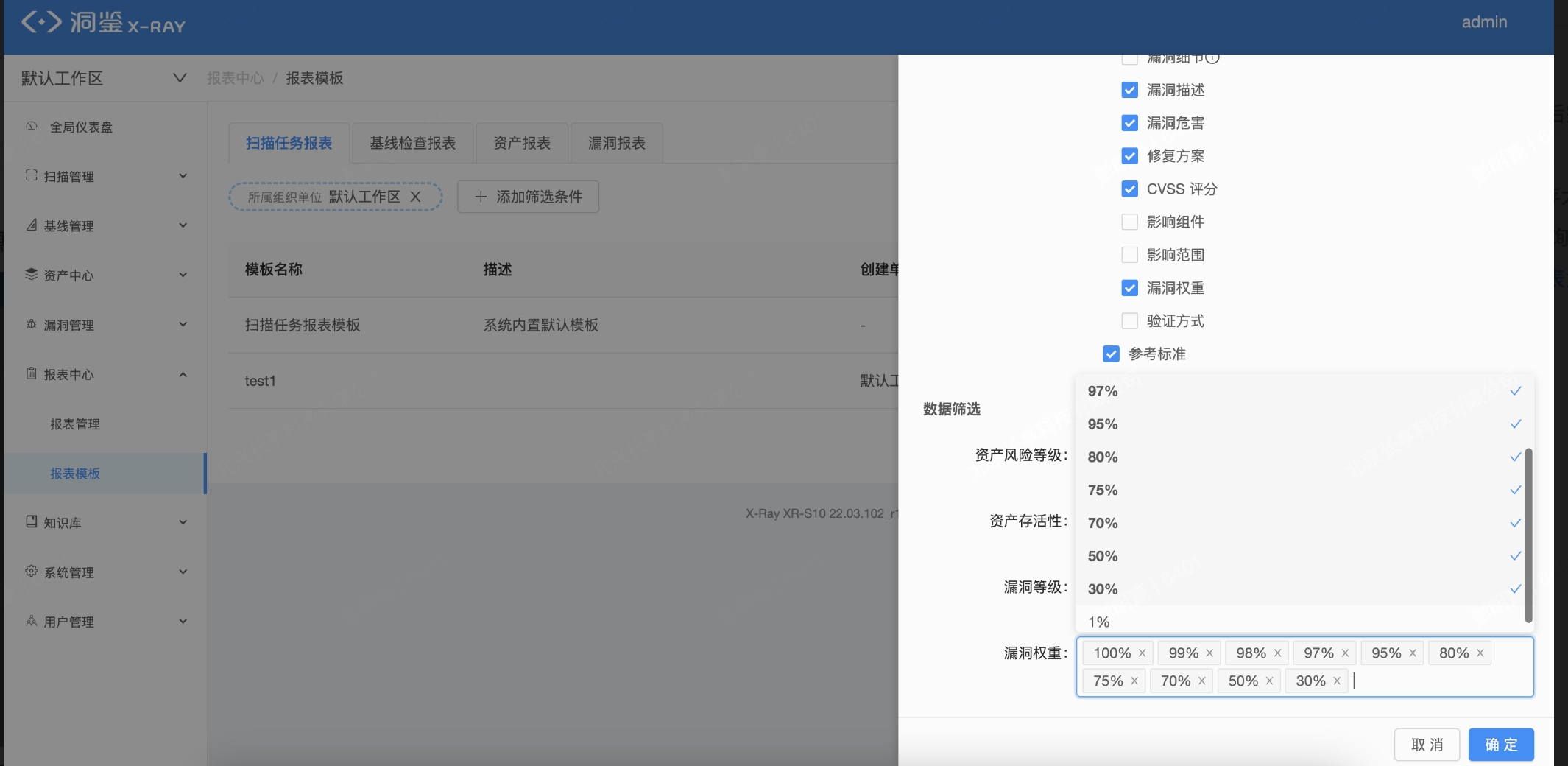This screenshot has width=1568, height=766.
Task: Toggle the 参考标准 checkbox
Action: (1111, 354)
